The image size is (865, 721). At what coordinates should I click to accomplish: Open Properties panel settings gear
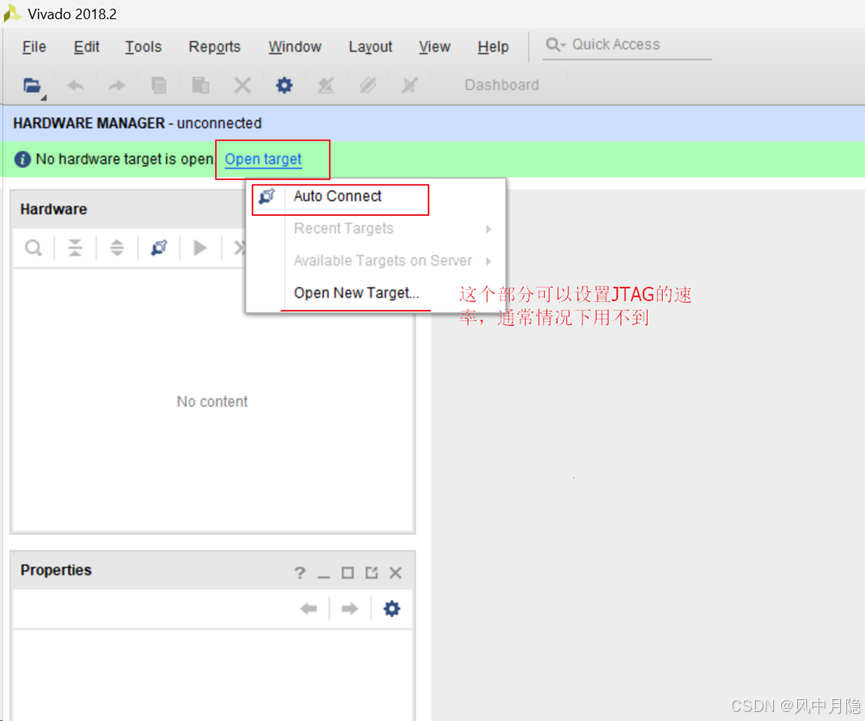392,609
